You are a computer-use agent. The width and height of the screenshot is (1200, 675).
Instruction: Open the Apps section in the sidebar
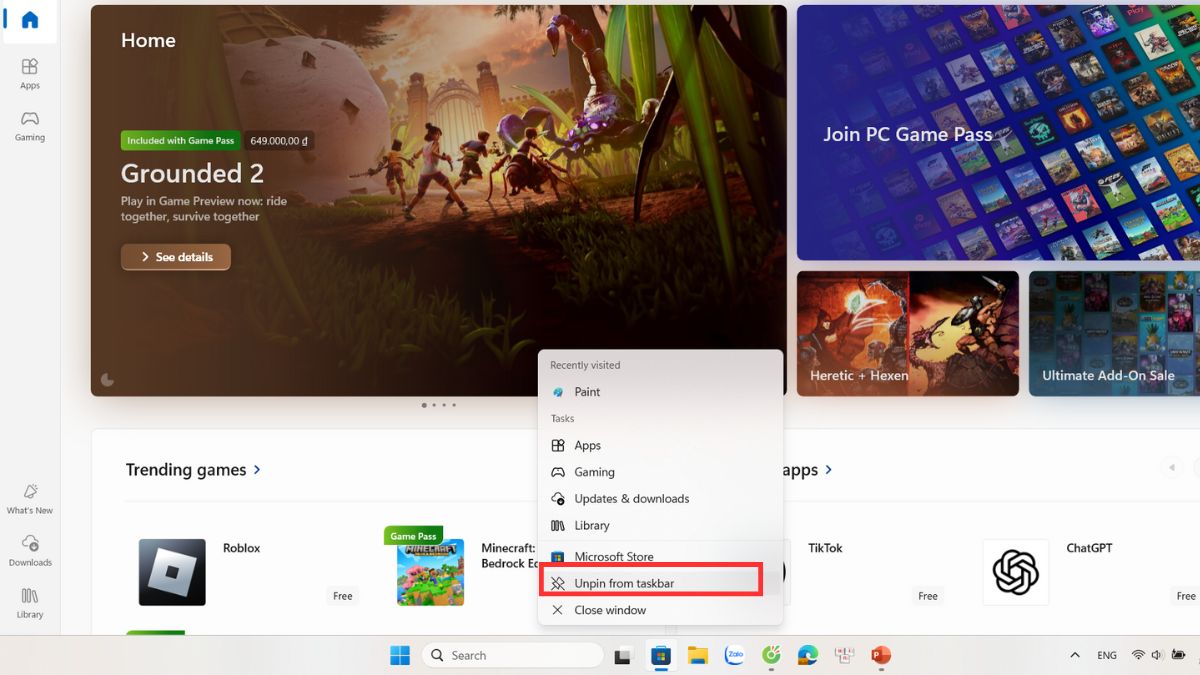point(30,73)
